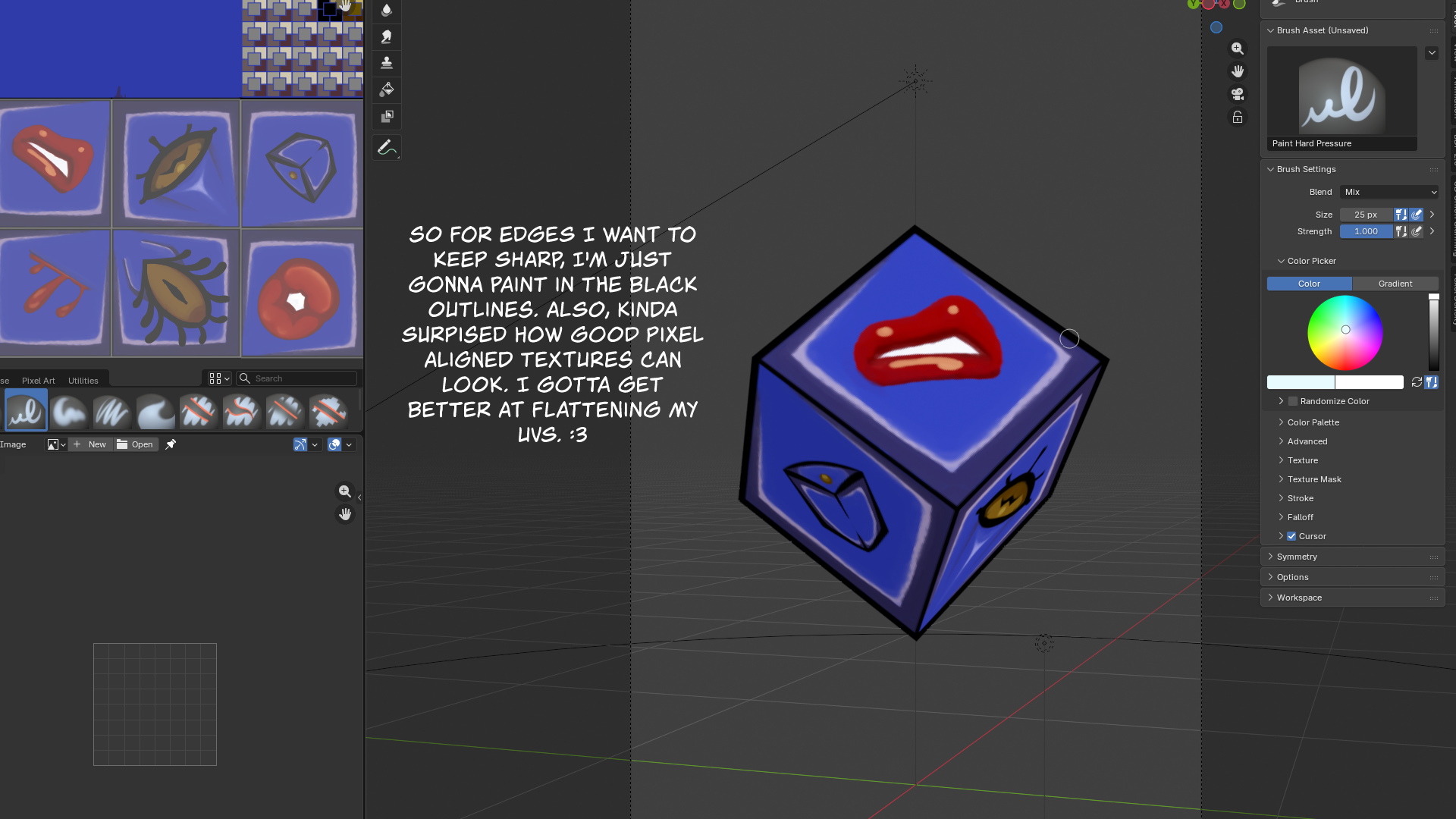Toggle unified color button beside swatches

point(1432,382)
